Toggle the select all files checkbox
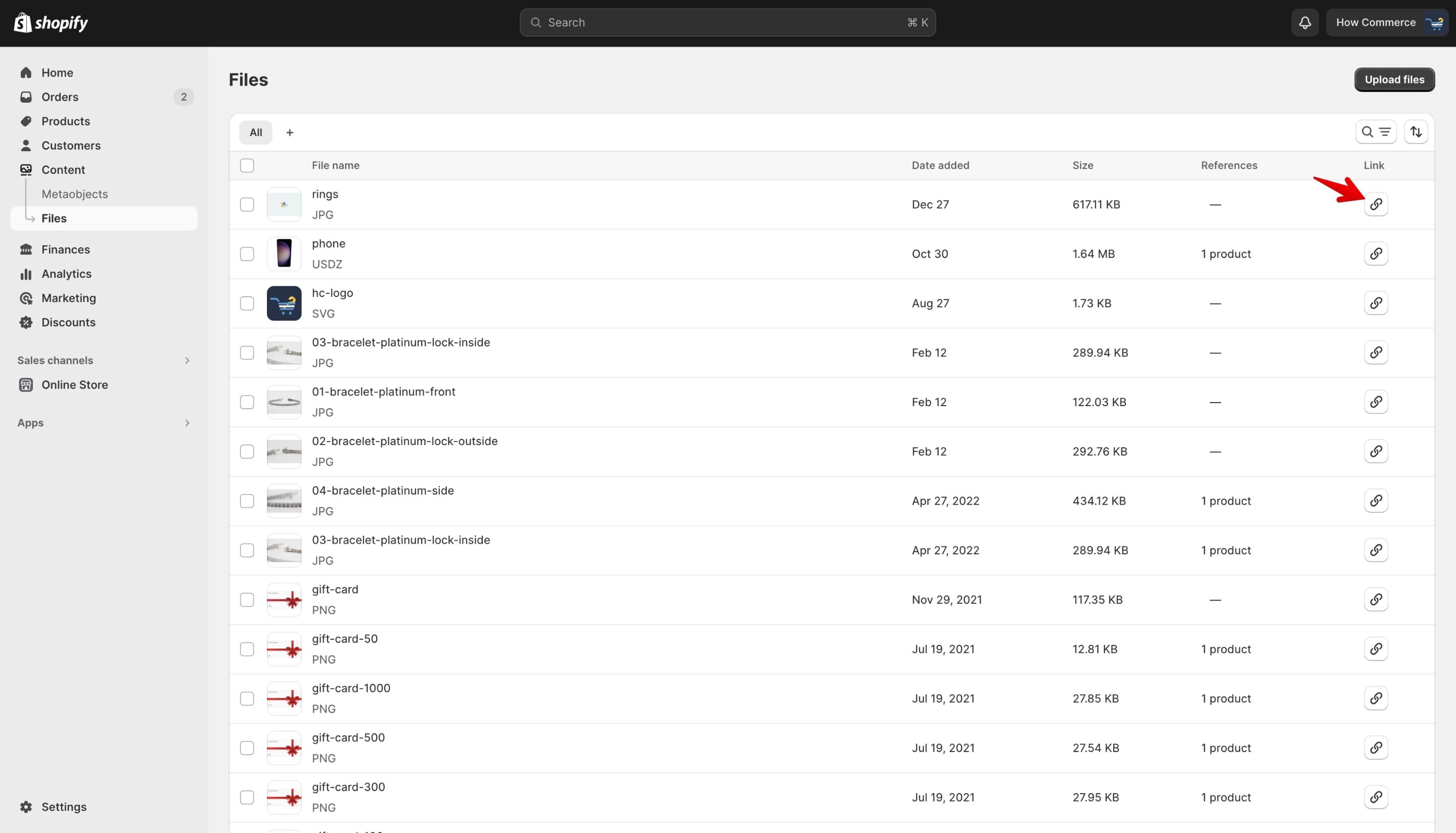Viewport: 1456px width, 833px height. [x=247, y=165]
